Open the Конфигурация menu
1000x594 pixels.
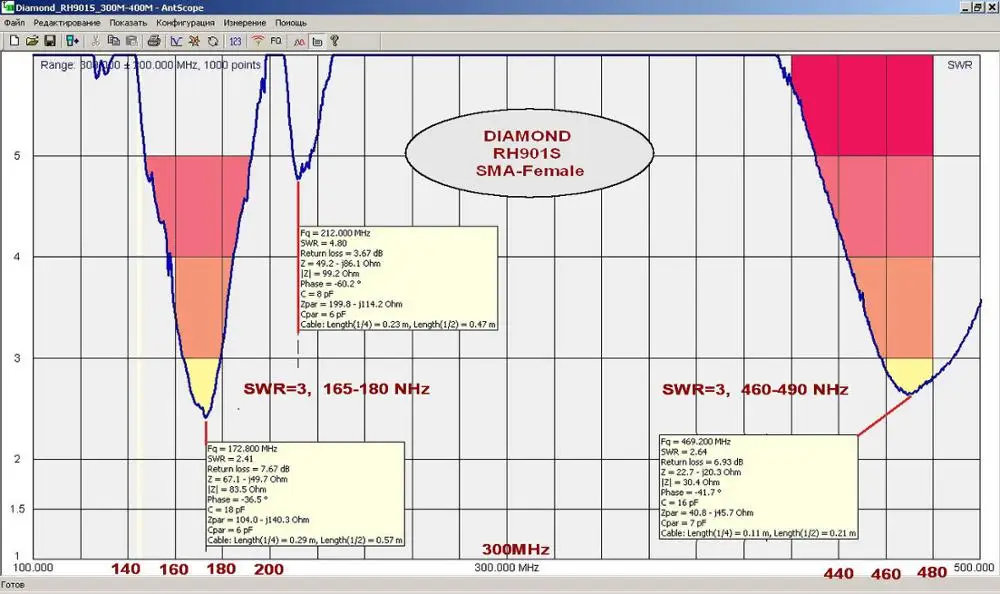pyautogui.click(x=185, y=22)
